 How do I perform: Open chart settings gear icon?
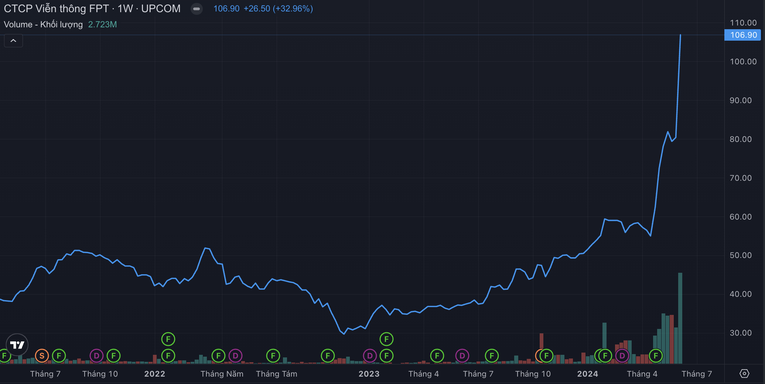pos(744,373)
